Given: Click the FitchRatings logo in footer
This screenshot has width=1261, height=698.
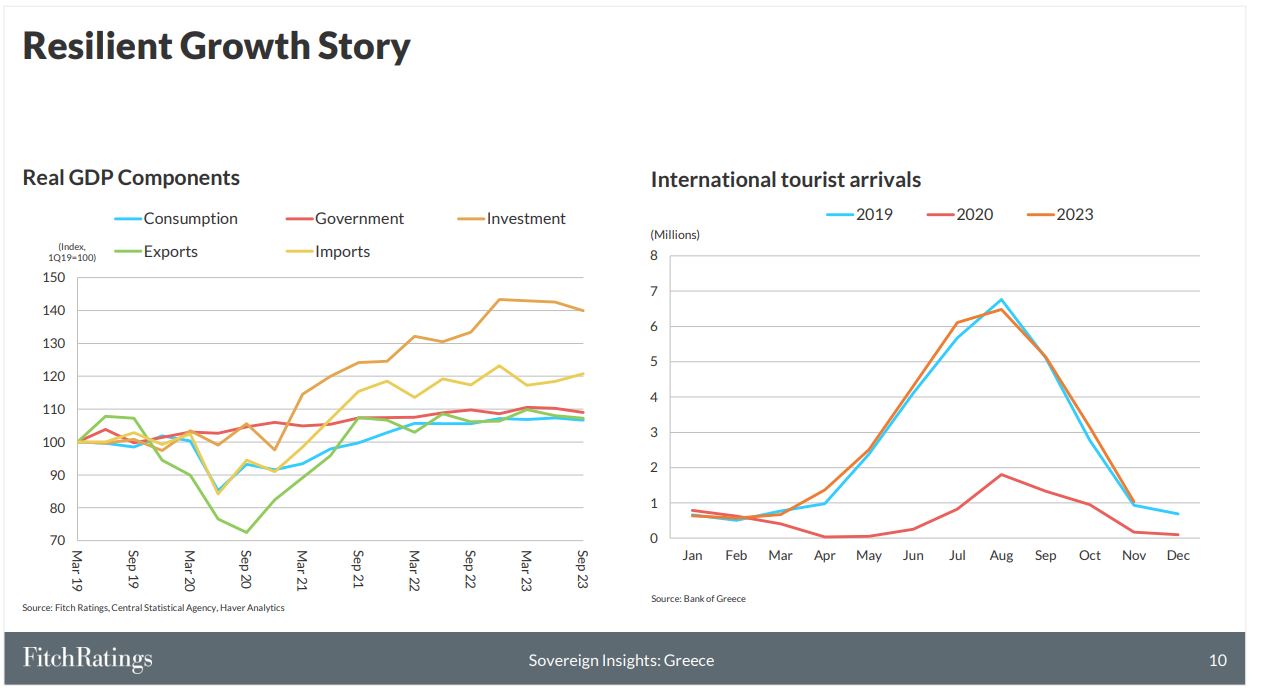Looking at the screenshot, I should pos(88,659).
